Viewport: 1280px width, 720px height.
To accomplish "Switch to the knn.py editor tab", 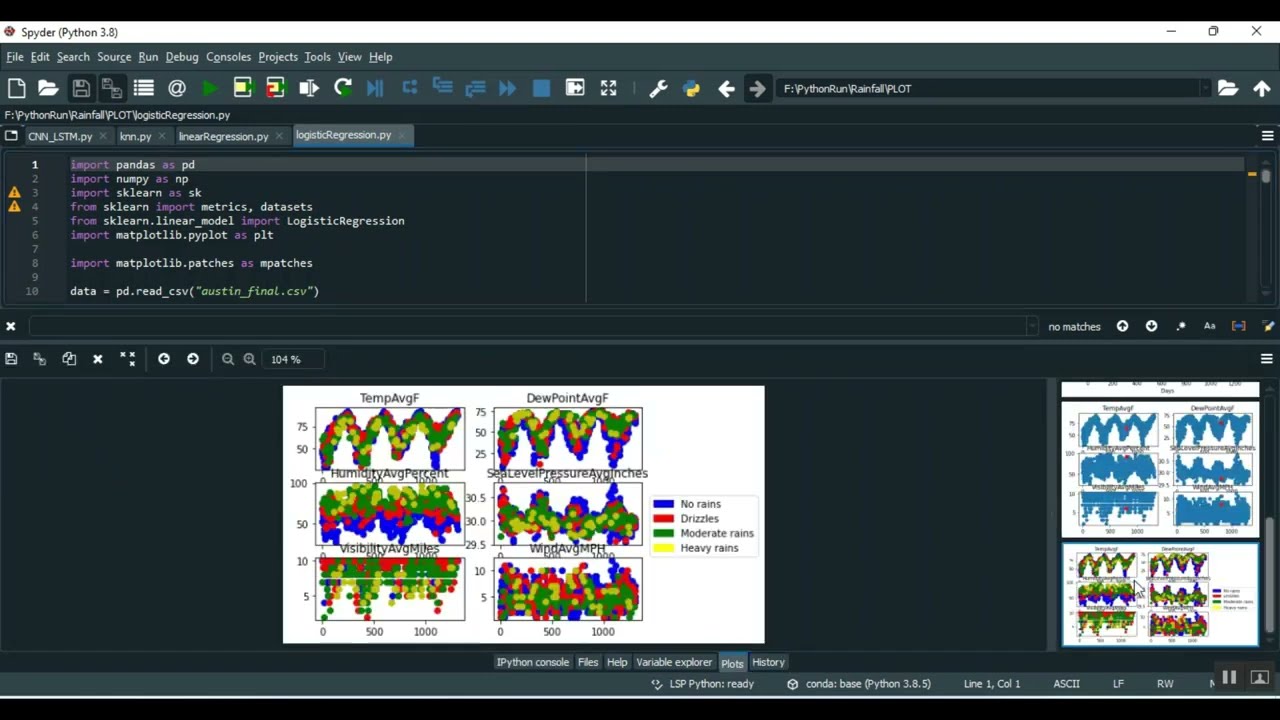I will click(135, 136).
